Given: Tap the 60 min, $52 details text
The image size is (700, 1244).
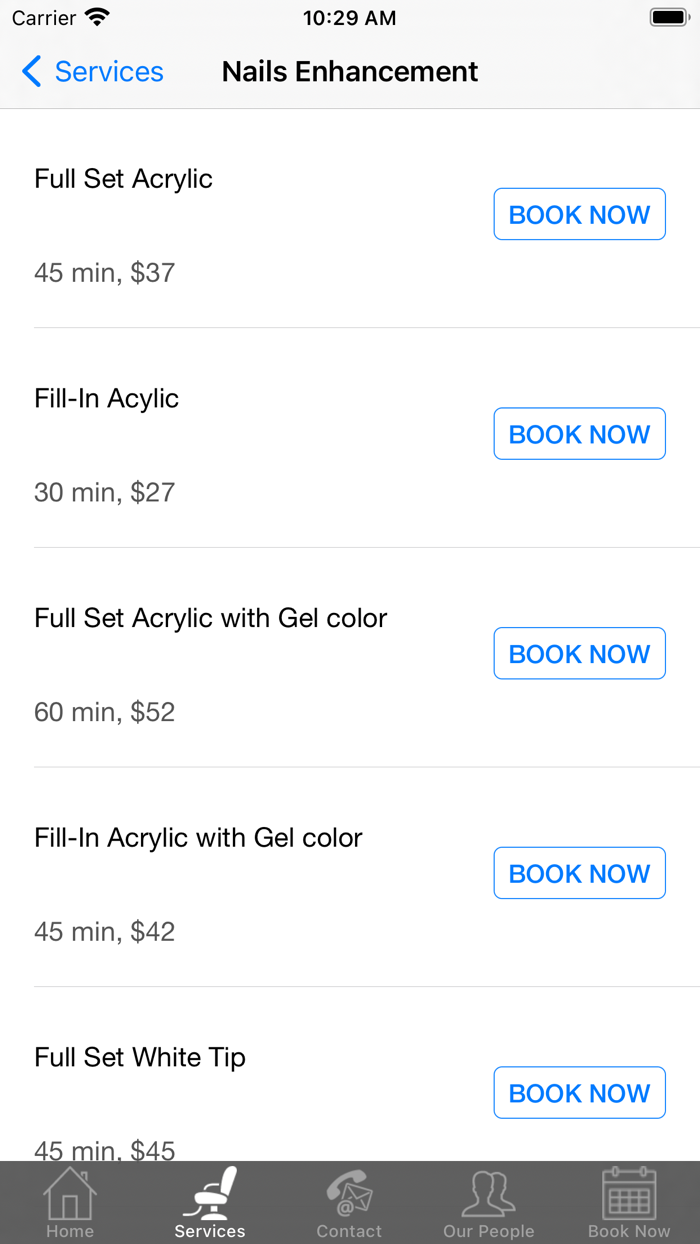Looking at the screenshot, I should (x=105, y=712).
